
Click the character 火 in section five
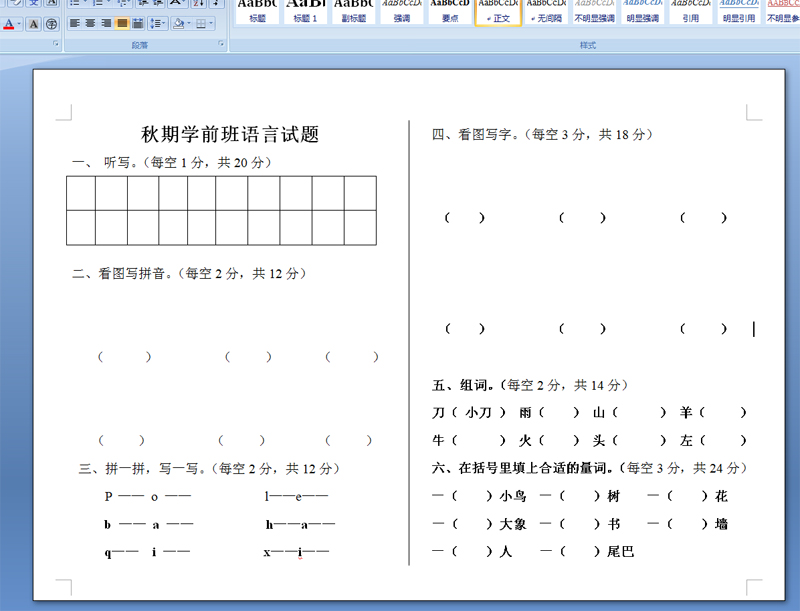coord(526,441)
